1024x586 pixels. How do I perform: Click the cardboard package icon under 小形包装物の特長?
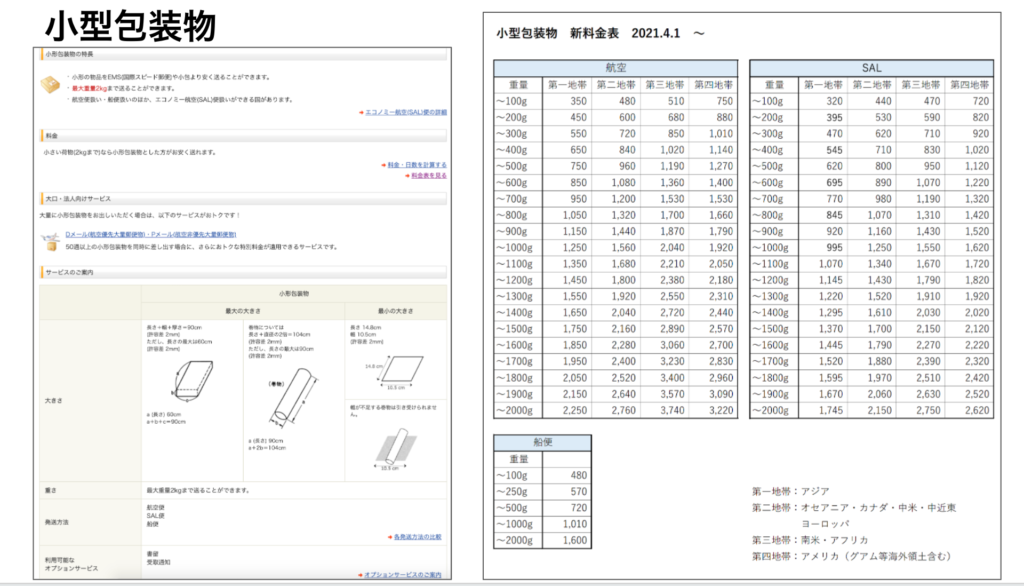50,85
